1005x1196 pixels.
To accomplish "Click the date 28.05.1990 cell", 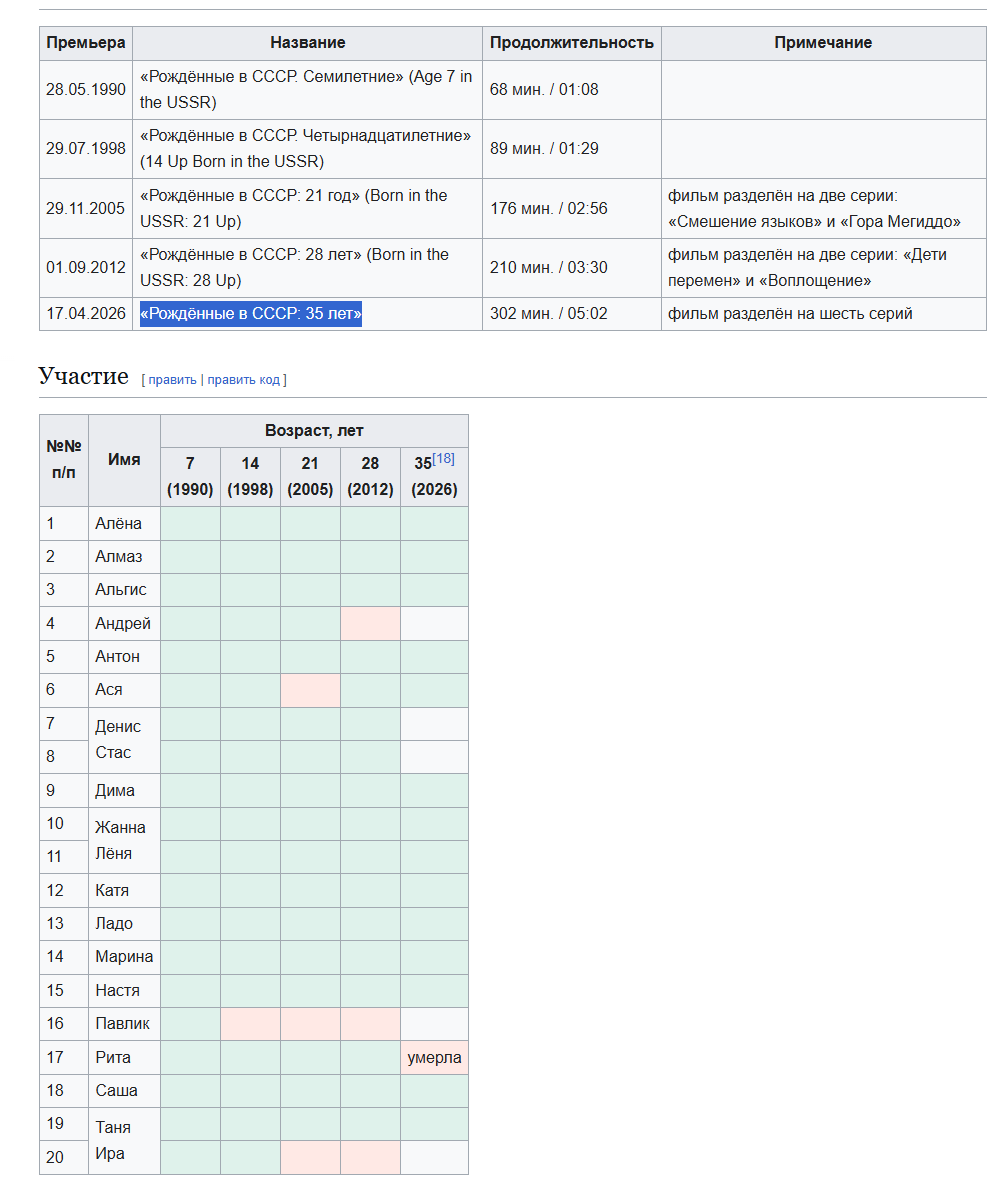I will point(86,90).
